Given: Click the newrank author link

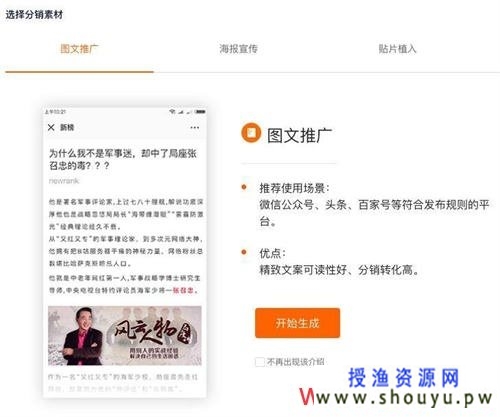Looking at the screenshot, I should pos(64,181).
